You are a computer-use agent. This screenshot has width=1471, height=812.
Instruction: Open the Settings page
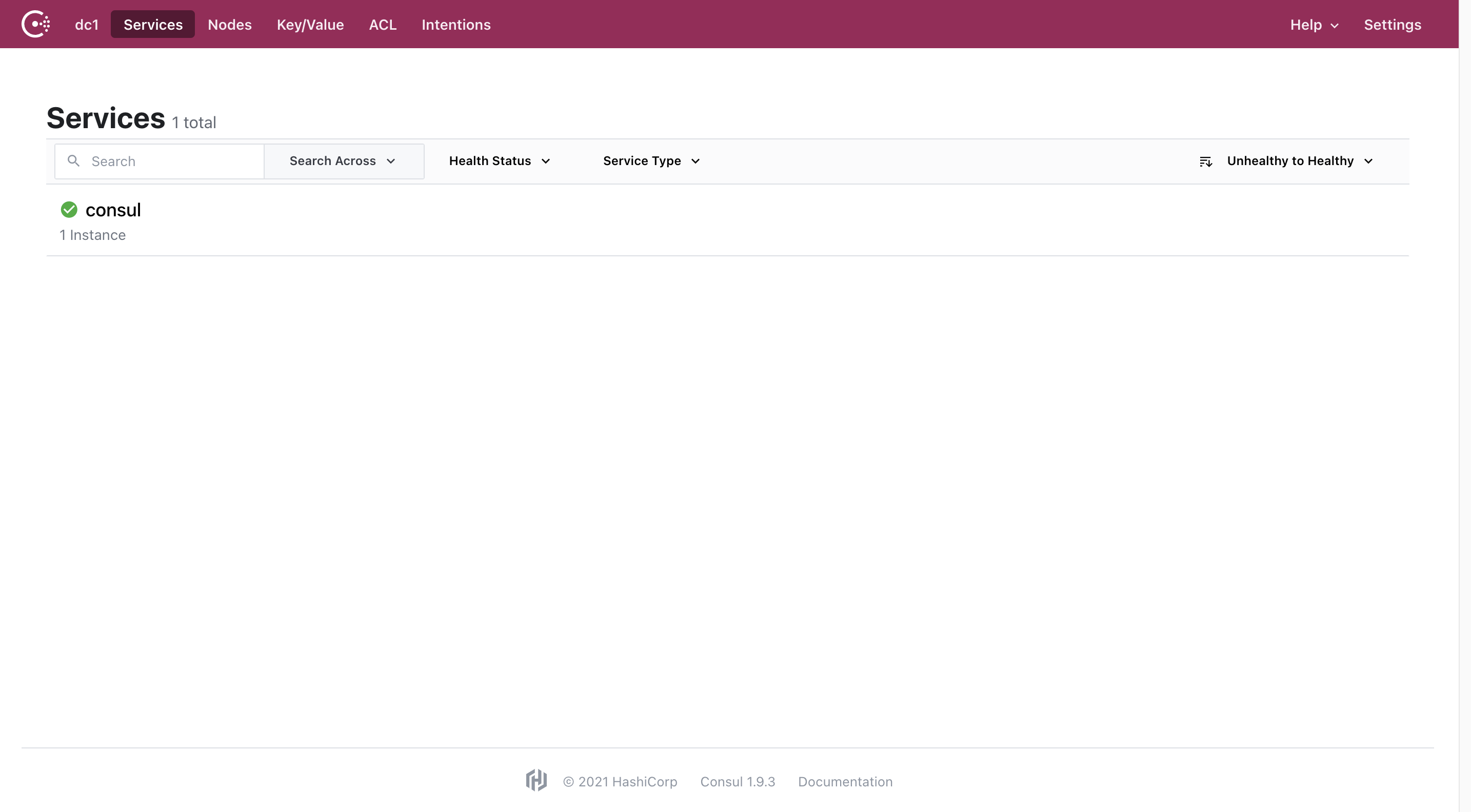tap(1392, 25)
